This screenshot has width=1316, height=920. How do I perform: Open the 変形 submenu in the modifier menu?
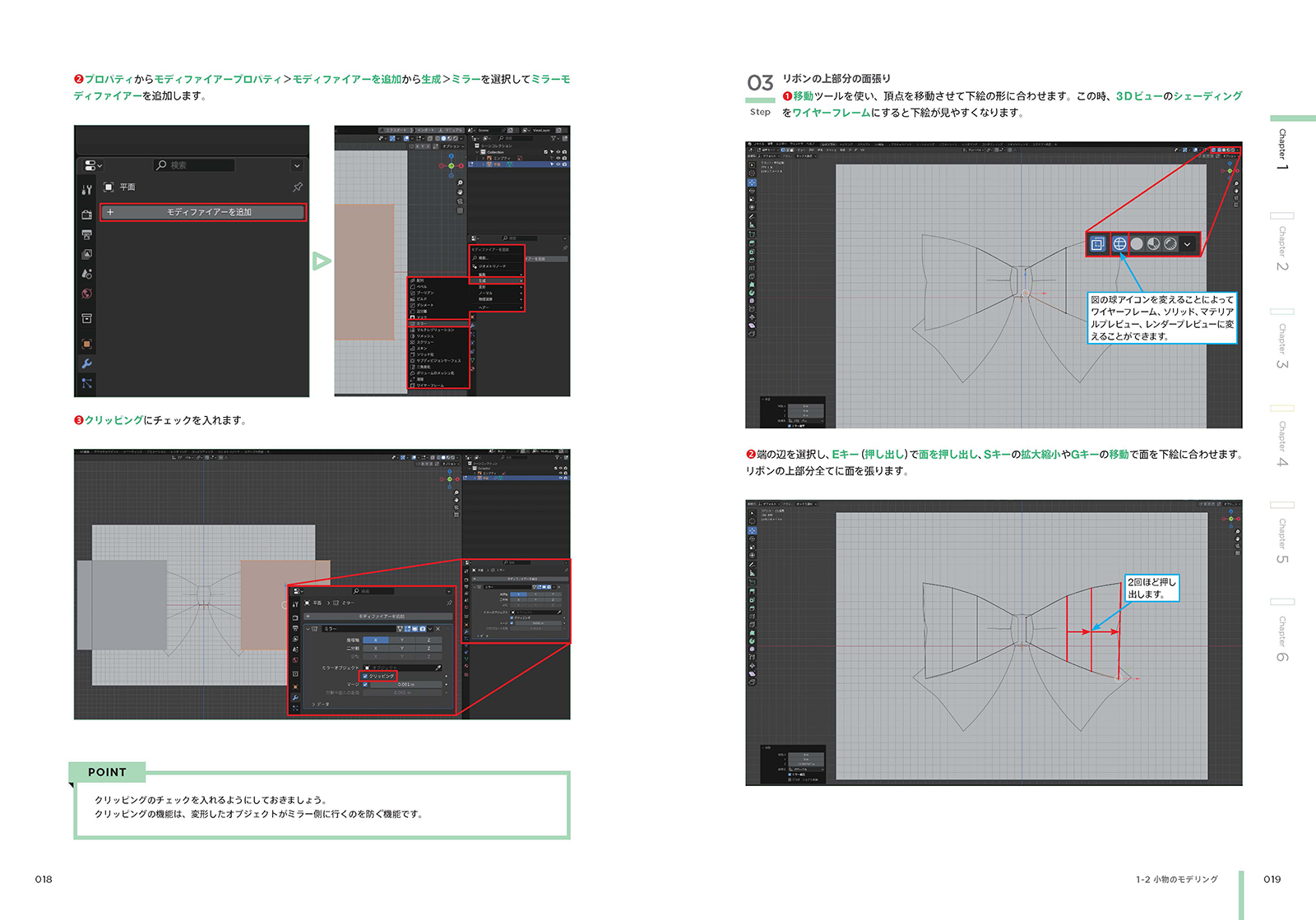pyautogui.click(x=497, y=287)
